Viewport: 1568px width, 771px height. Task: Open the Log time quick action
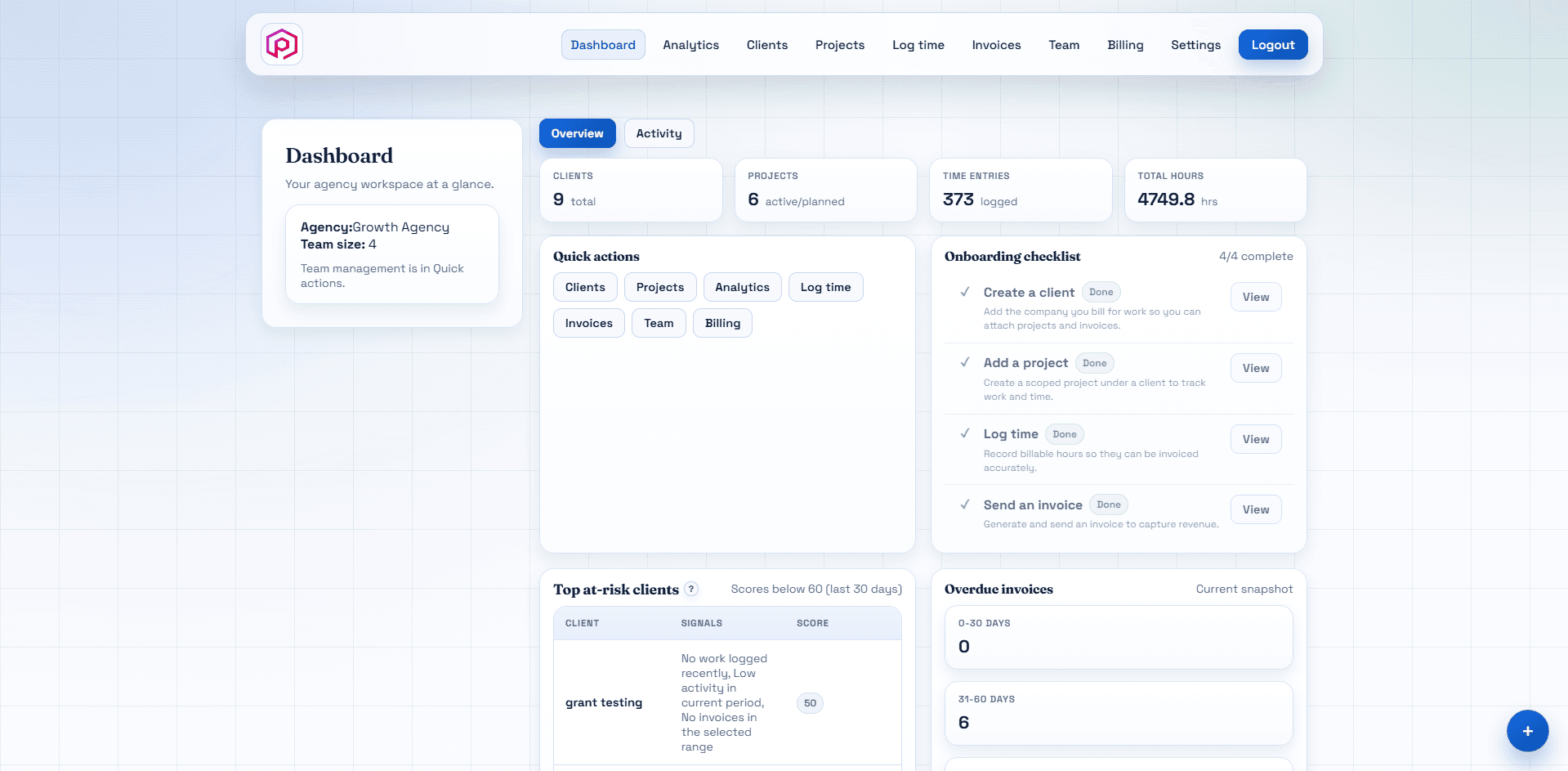point(825,287)
